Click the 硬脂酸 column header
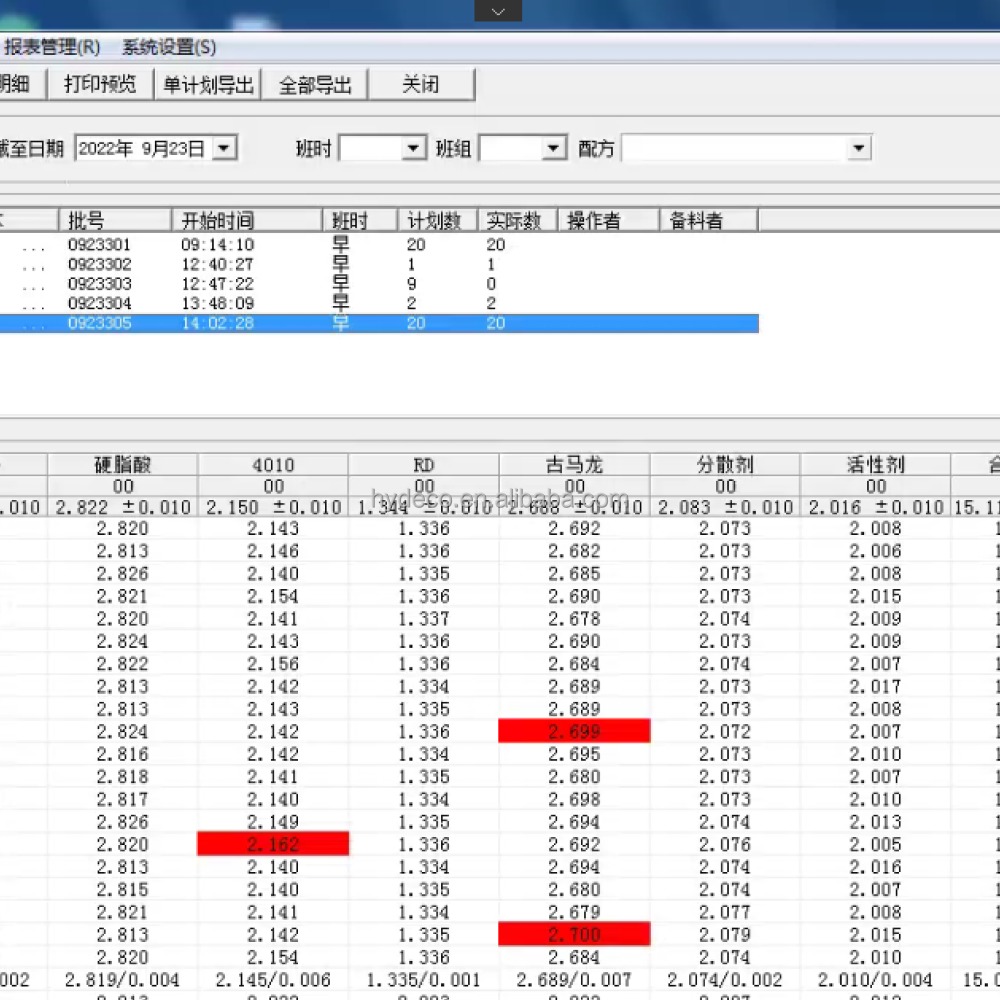1000x1000 pixels. [123, 465]
